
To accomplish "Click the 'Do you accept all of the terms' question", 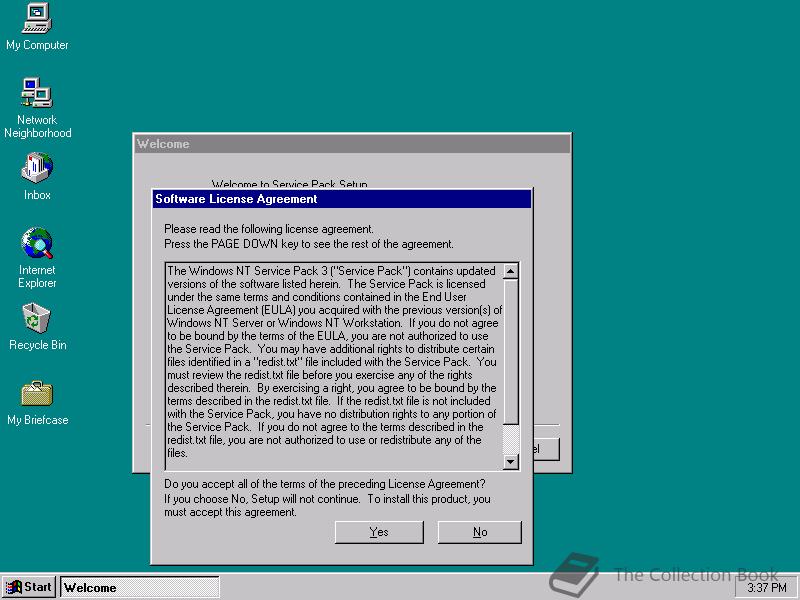I will coord(324,484).
